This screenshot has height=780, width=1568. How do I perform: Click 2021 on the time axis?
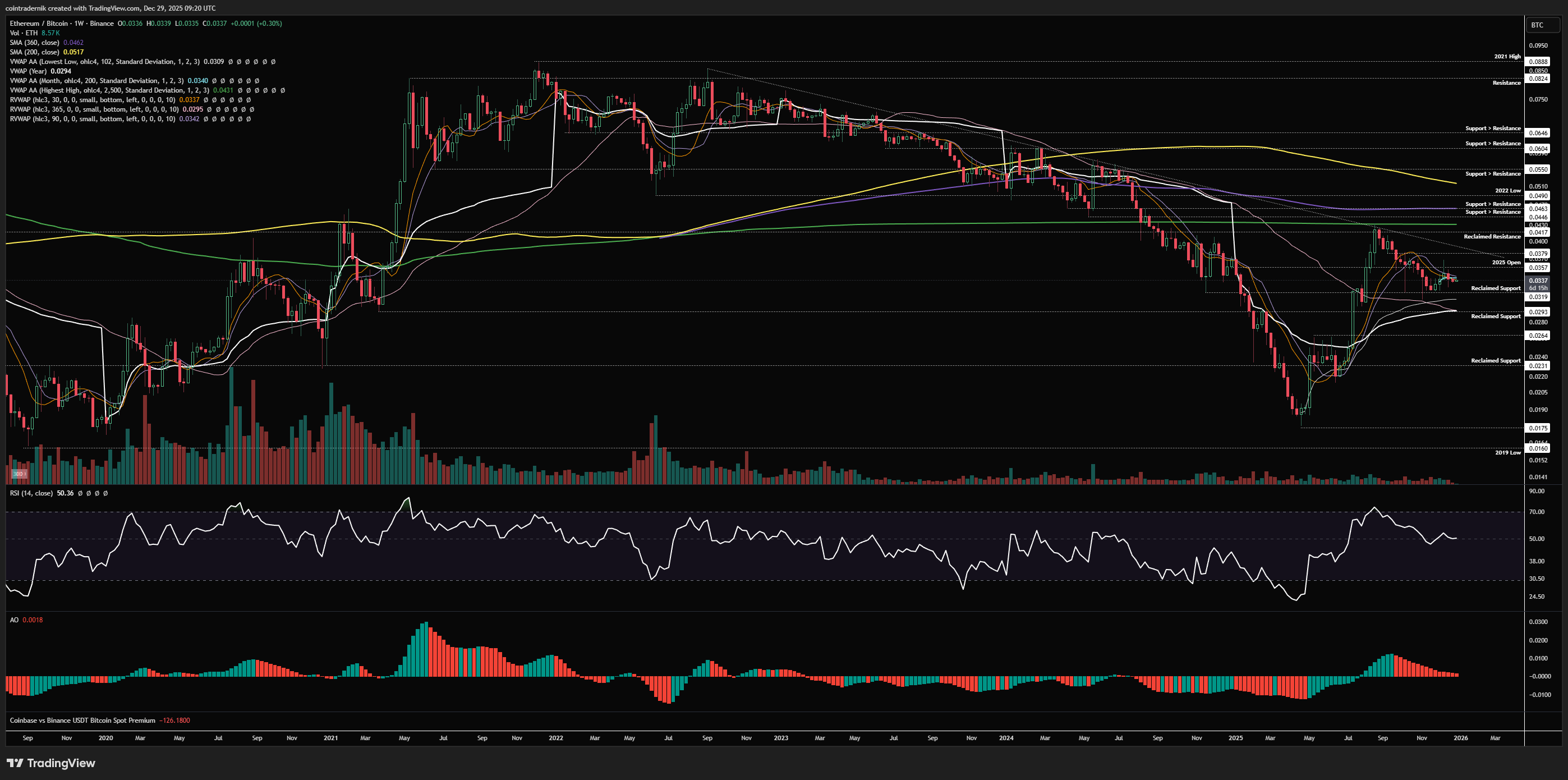click(x=330, y=738)
